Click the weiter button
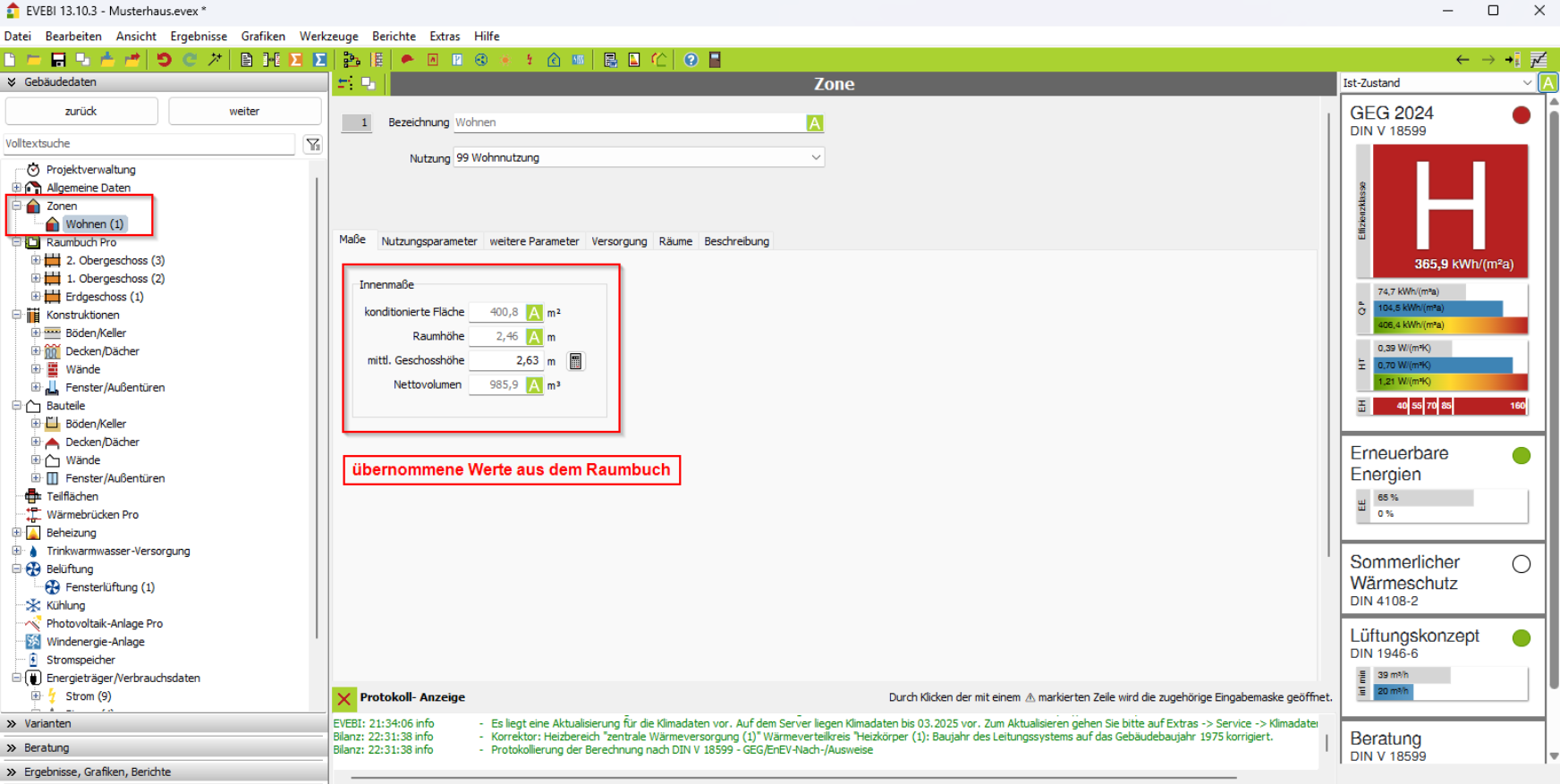 pyautogui.click(x=244, y=112)
